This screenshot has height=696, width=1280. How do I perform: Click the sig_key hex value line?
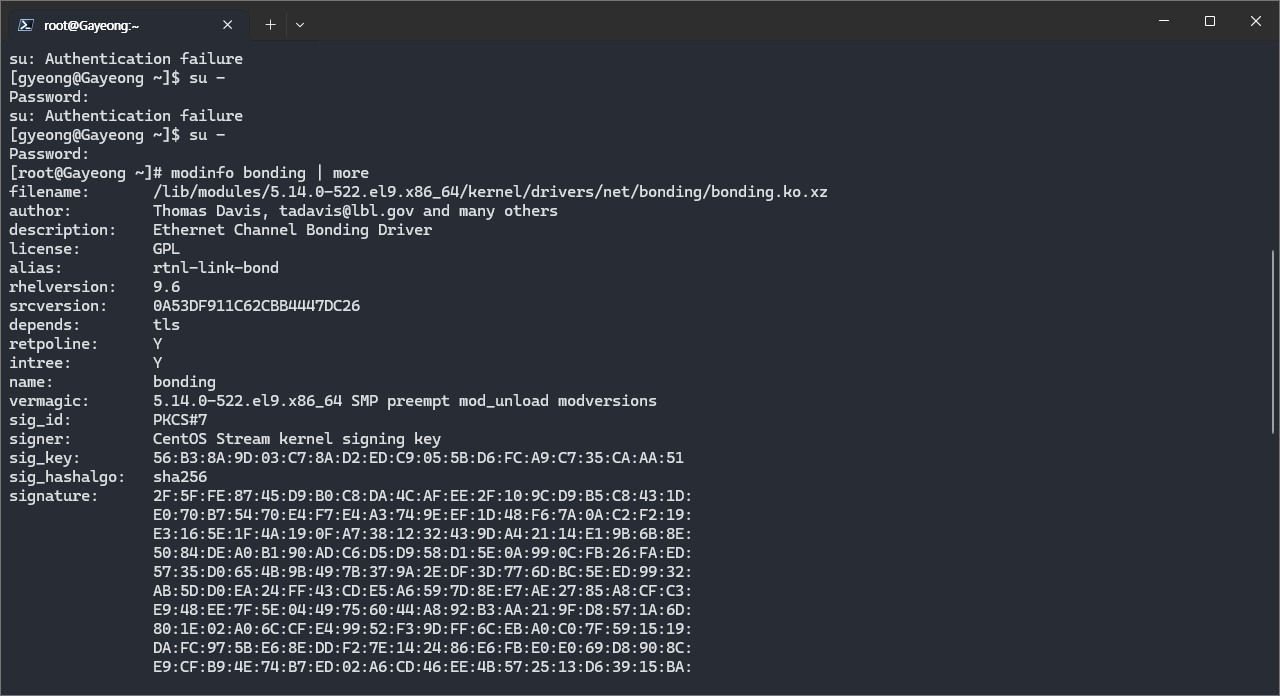pos(418,458)
